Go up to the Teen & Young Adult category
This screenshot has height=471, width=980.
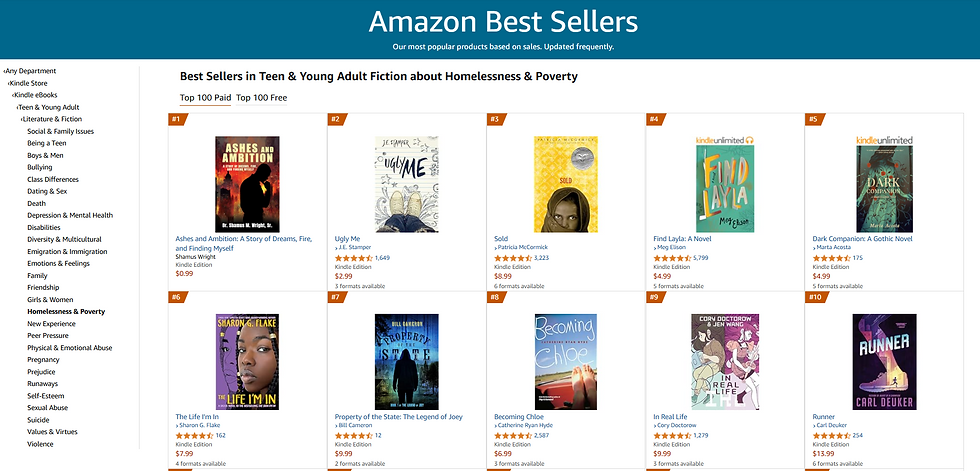pos(49,107)
